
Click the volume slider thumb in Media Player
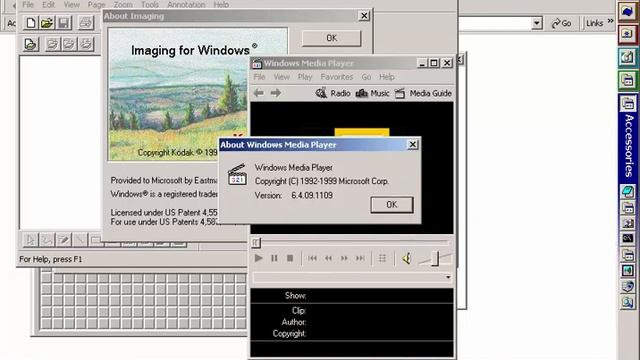pyautogui.click(x=435, y=258)
